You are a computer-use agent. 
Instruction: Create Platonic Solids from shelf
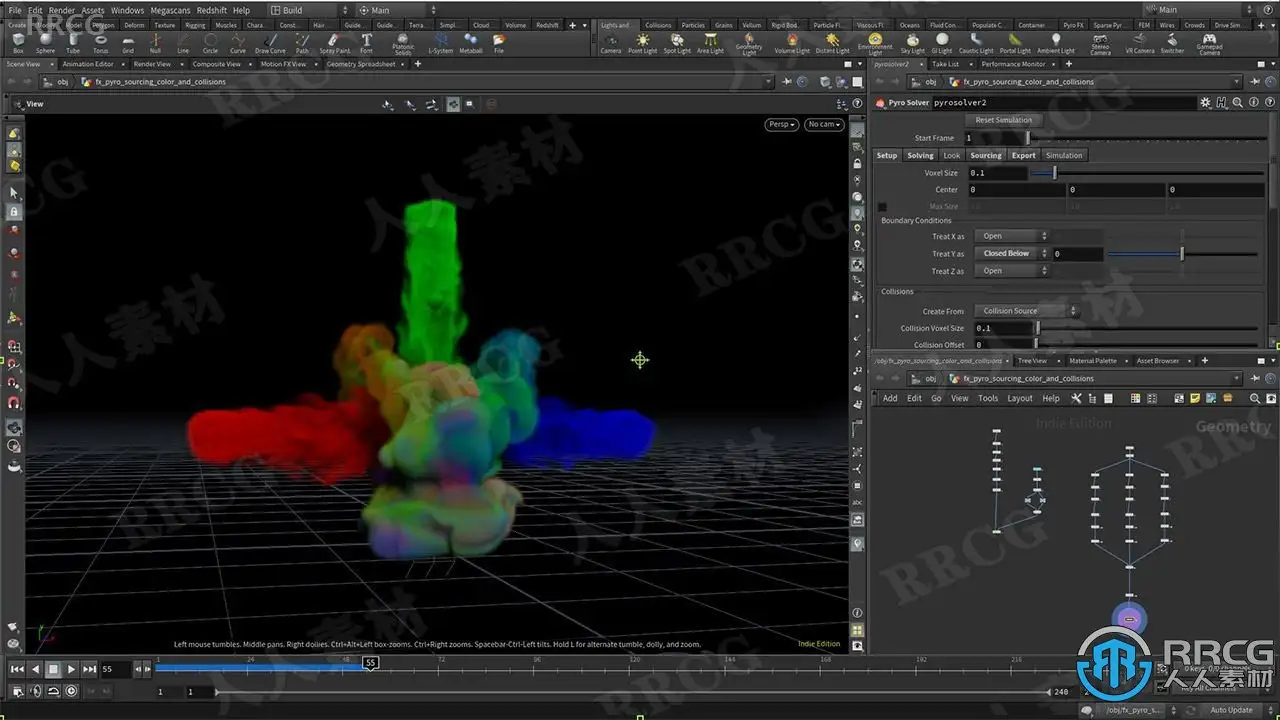tap(403, 43)
